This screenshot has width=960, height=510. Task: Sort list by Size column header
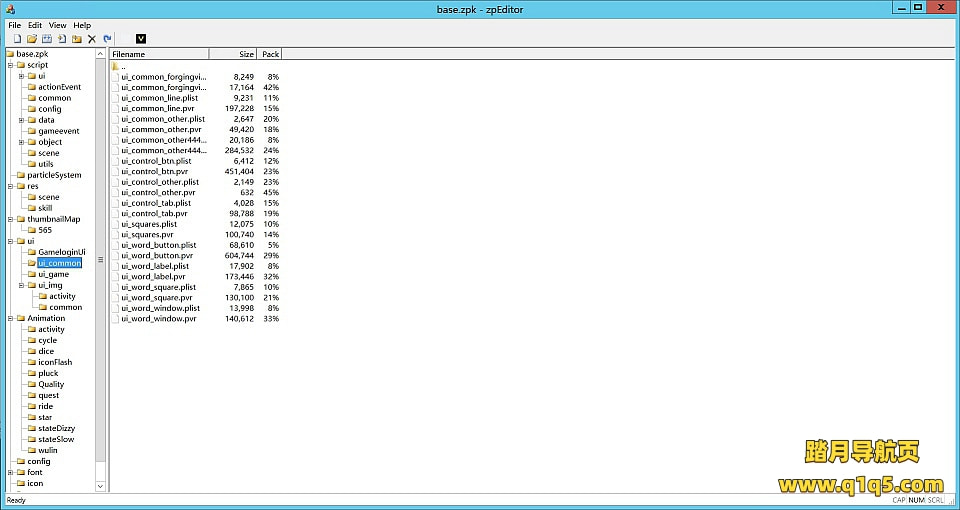coord(233,54)
